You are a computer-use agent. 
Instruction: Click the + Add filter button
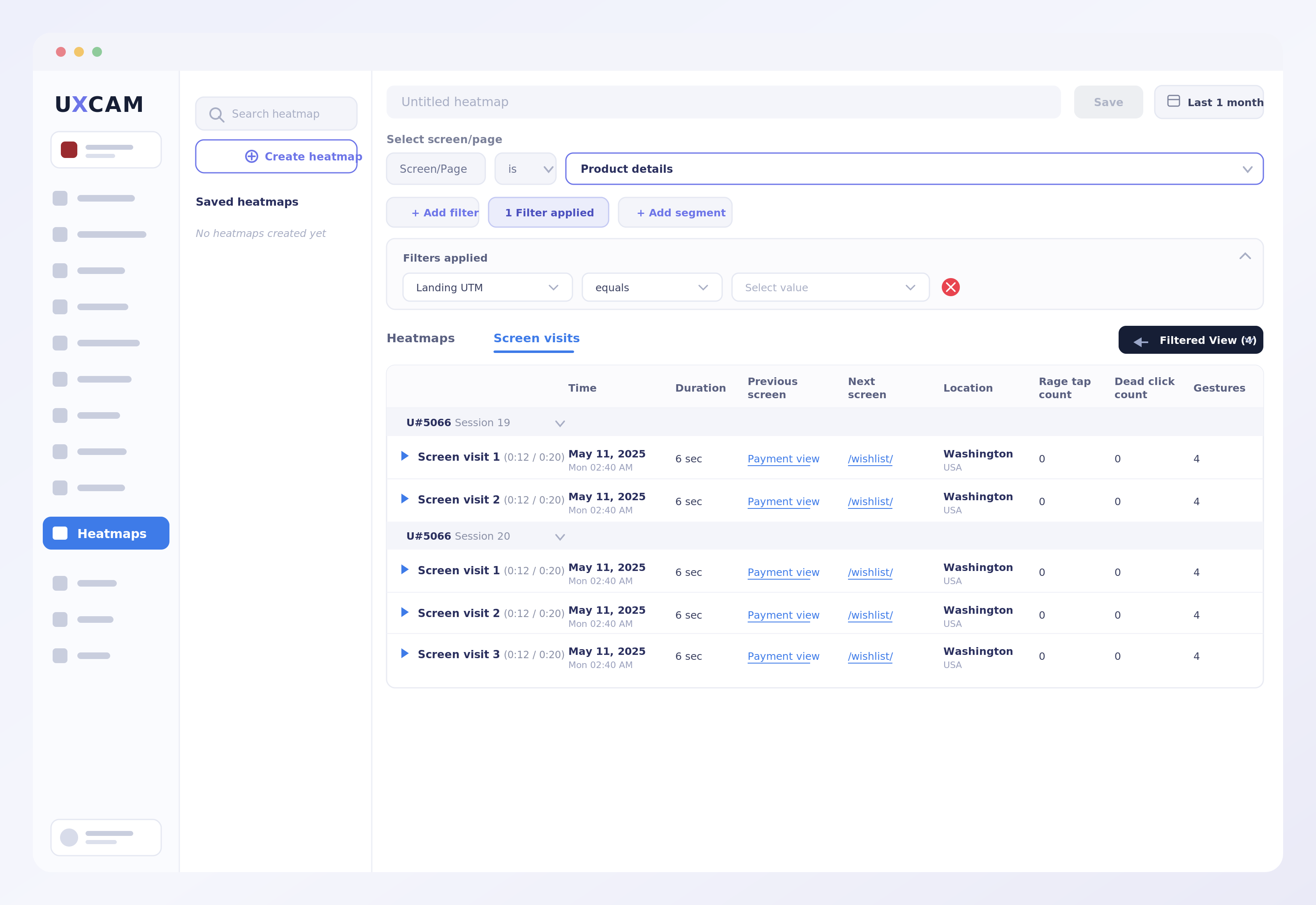tap(433, 213)
